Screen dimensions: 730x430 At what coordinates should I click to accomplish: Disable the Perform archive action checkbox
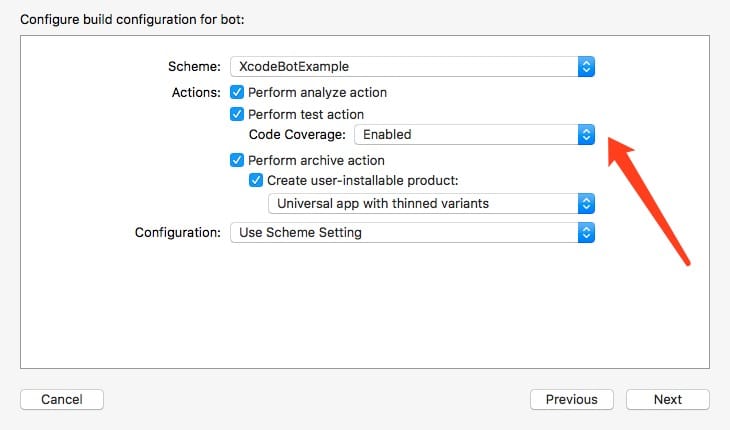(237, 160)
